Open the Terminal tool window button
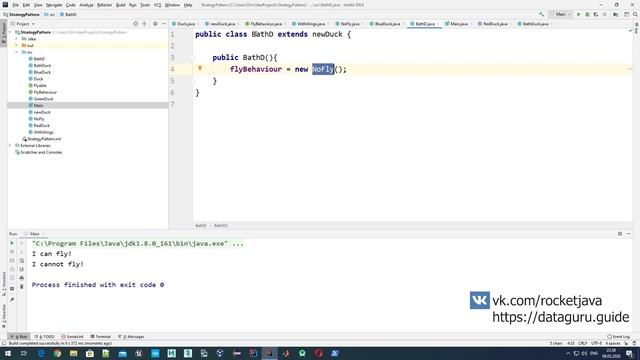Viewport: 640px width, 360px height. (100, 337)
